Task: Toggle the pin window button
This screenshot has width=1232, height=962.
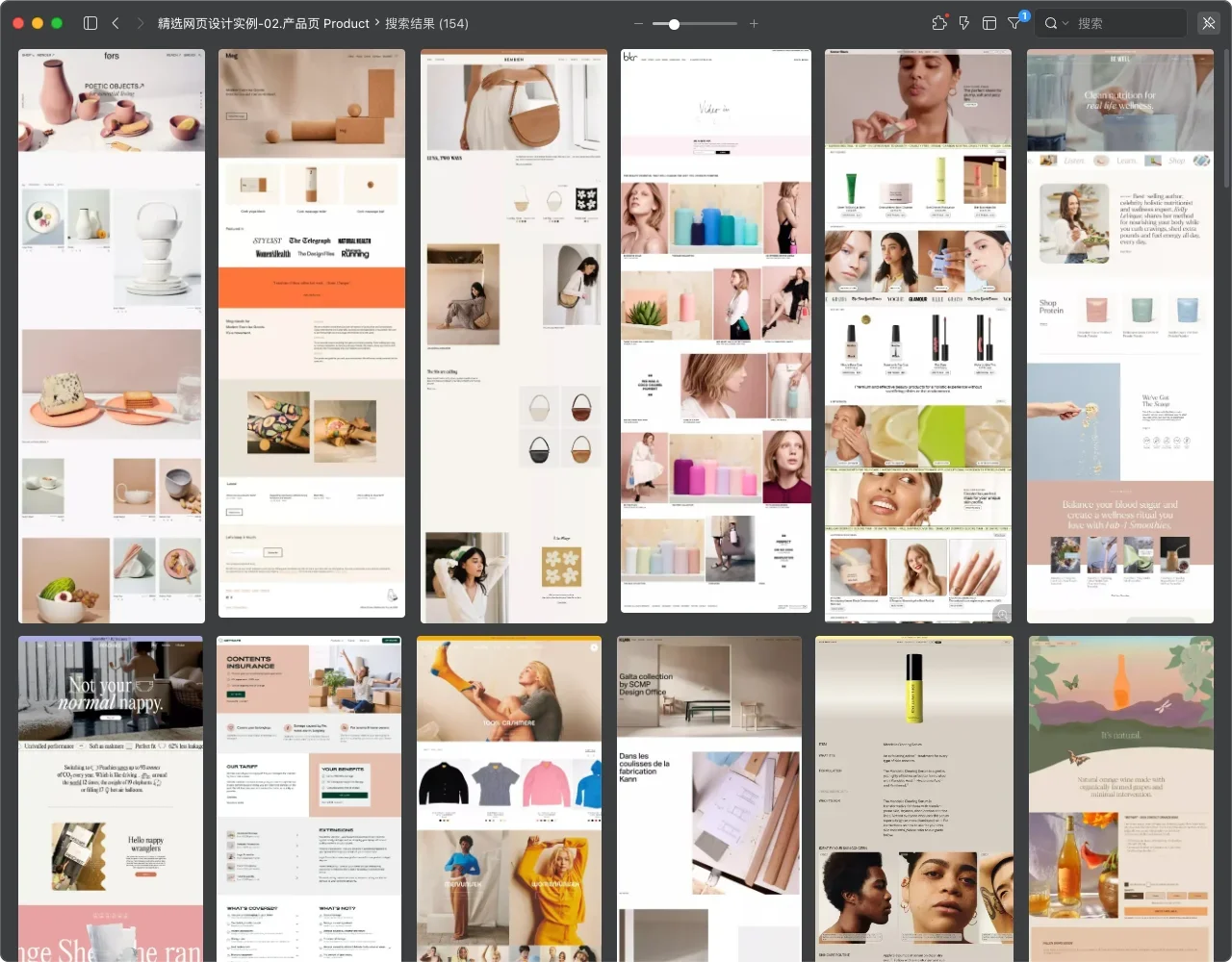Action: [1209, 23]
